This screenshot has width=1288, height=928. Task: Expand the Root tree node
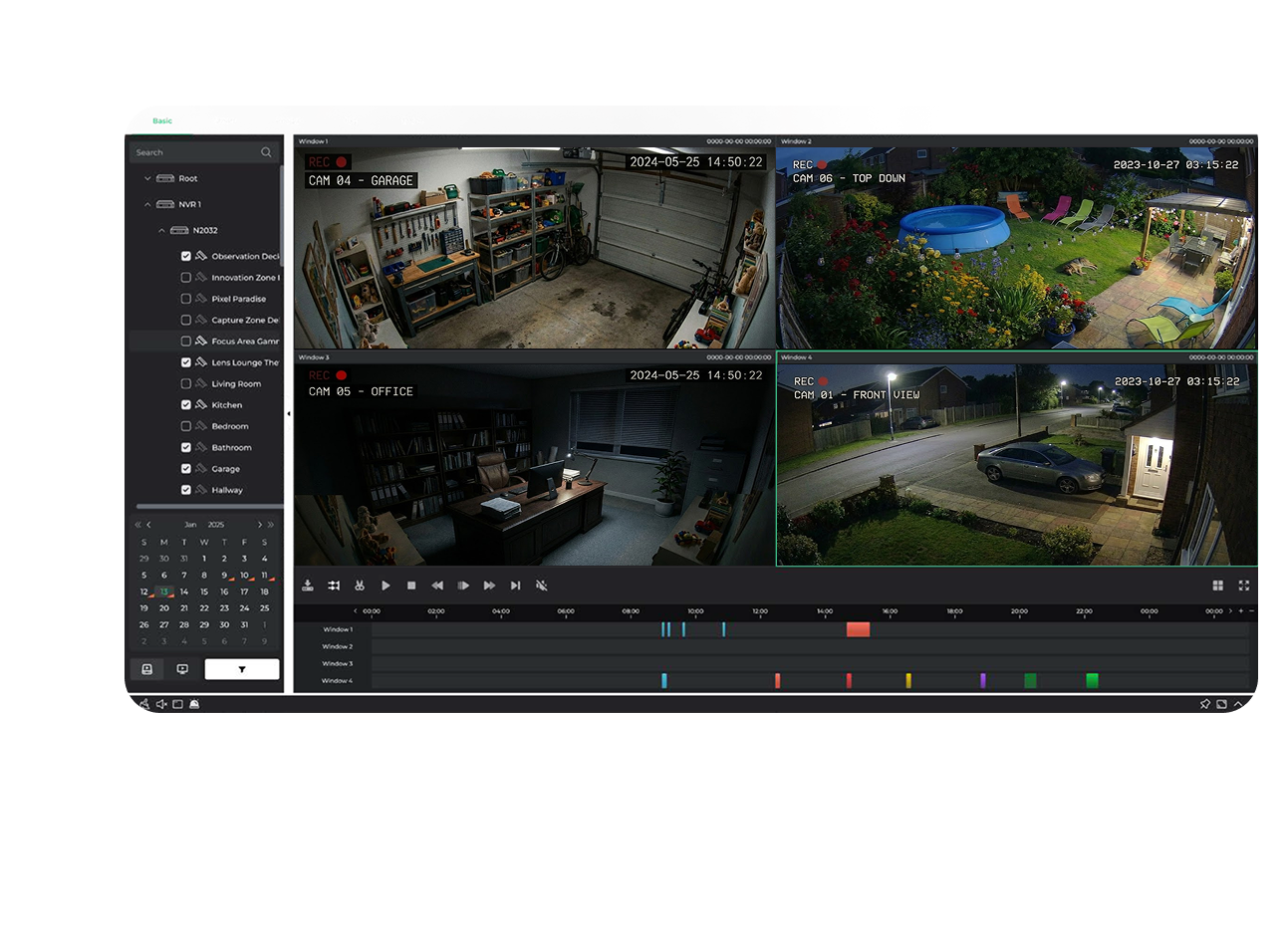[147, 179]
